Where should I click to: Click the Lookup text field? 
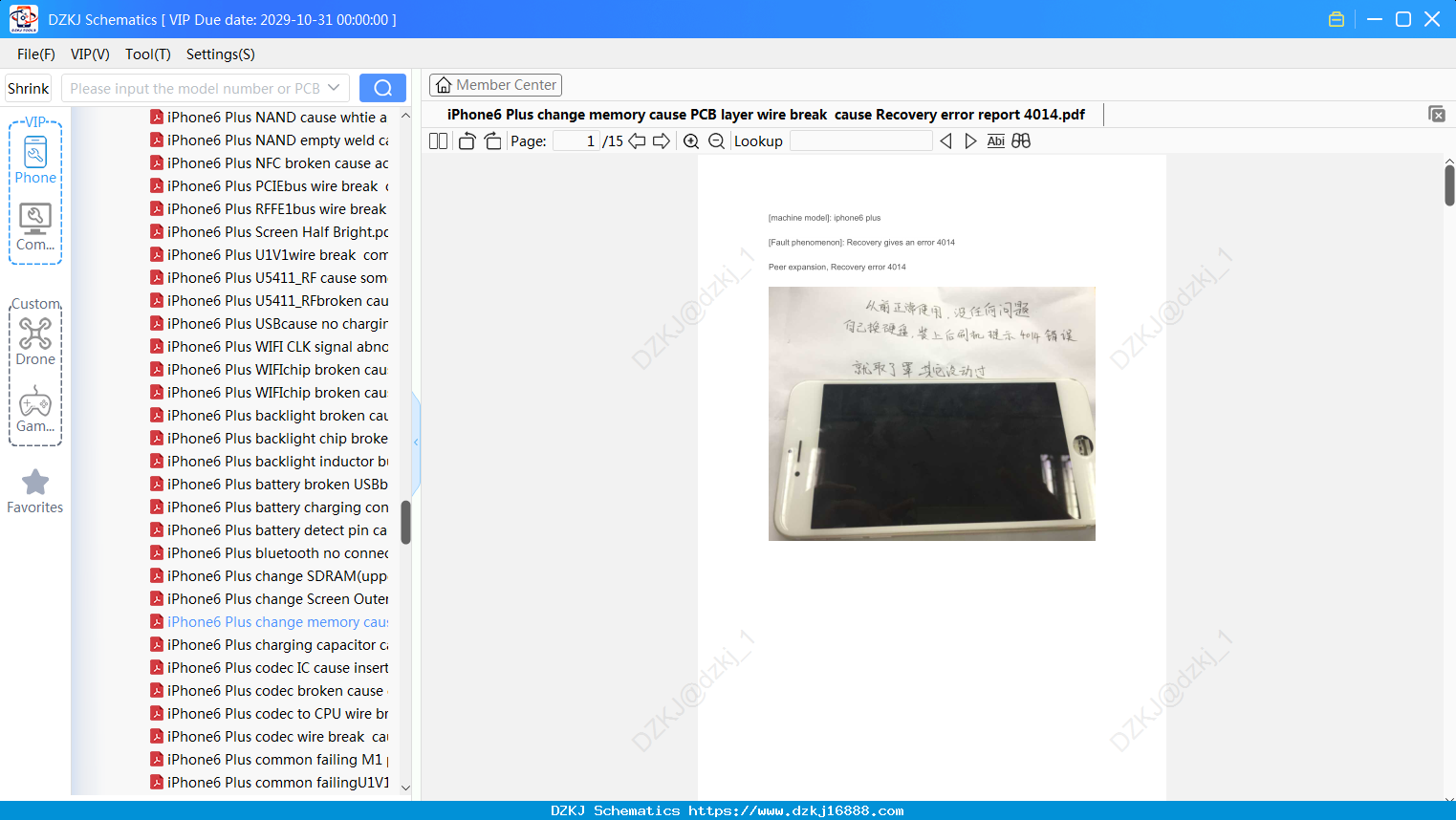pos(861,141)
